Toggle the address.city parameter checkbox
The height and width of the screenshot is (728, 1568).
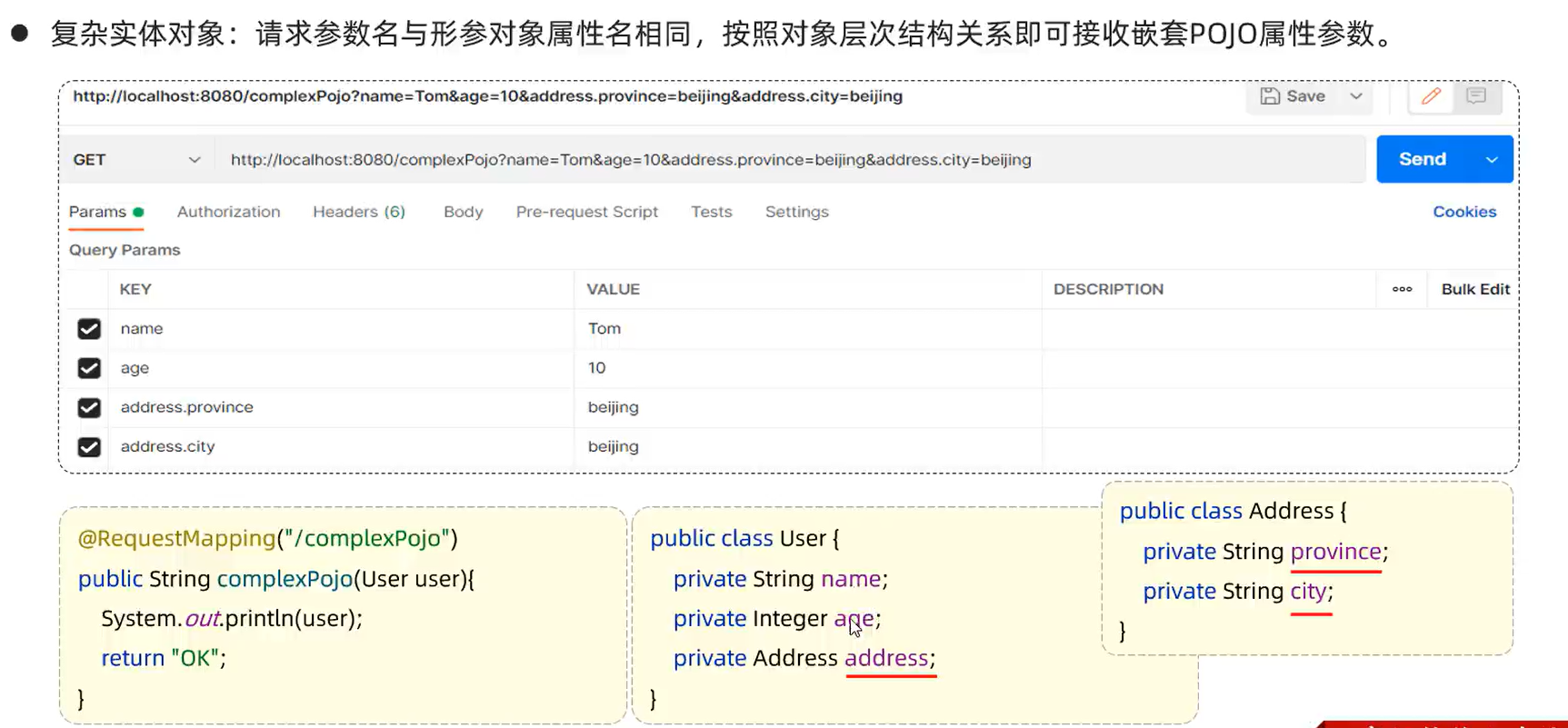tap(89, 447)
